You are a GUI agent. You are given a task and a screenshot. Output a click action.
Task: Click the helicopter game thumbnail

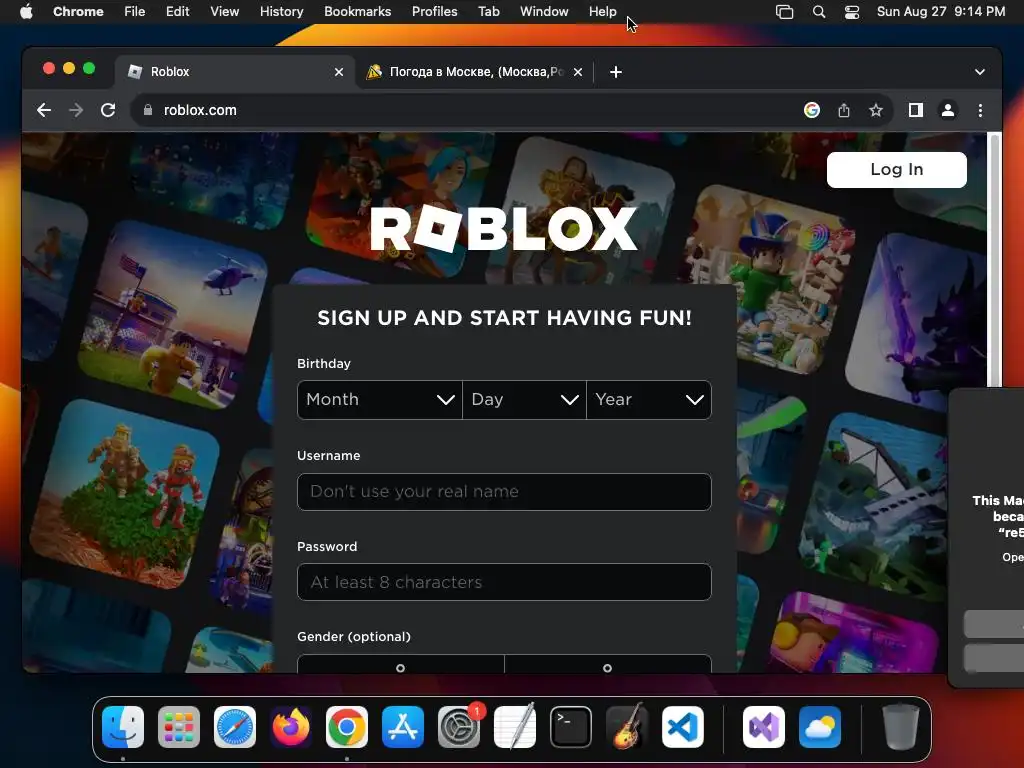pos(174,313)
